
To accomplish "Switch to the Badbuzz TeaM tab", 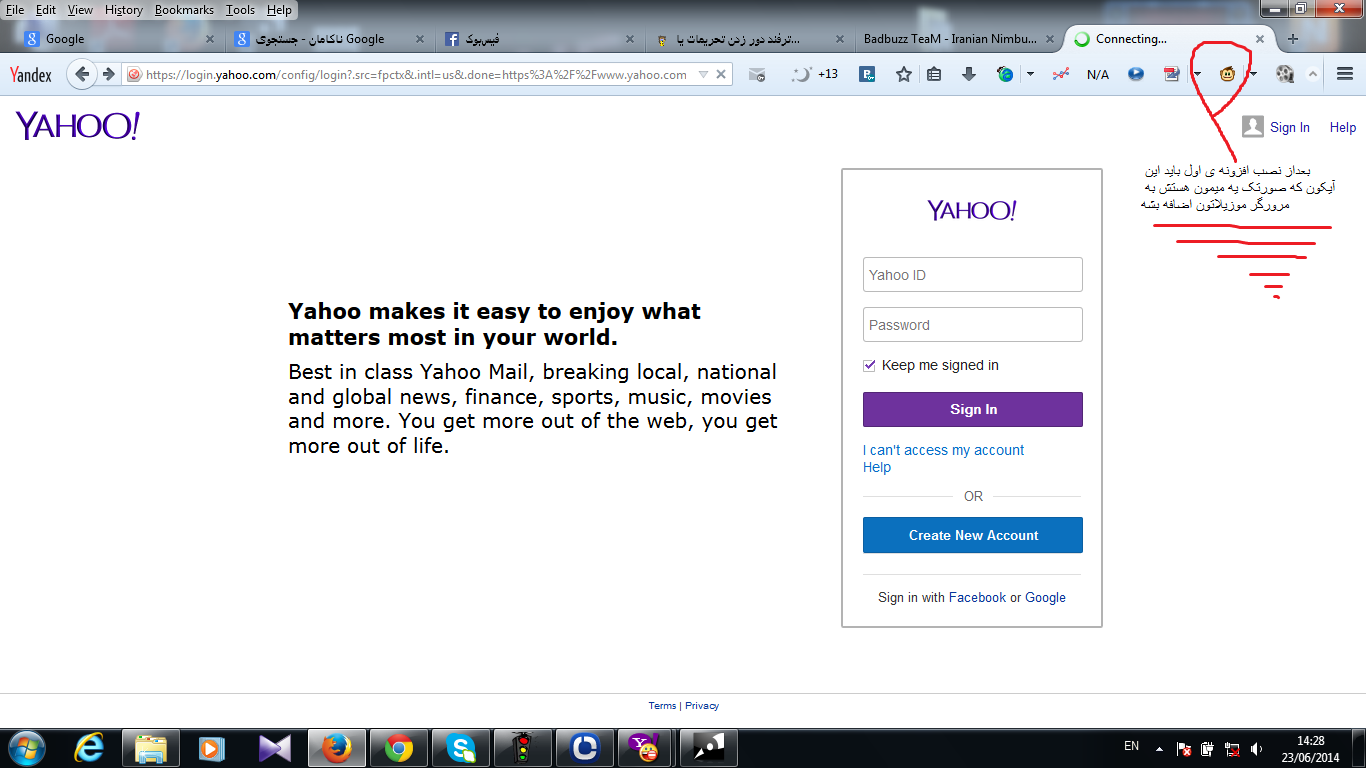I will [959, 39].
